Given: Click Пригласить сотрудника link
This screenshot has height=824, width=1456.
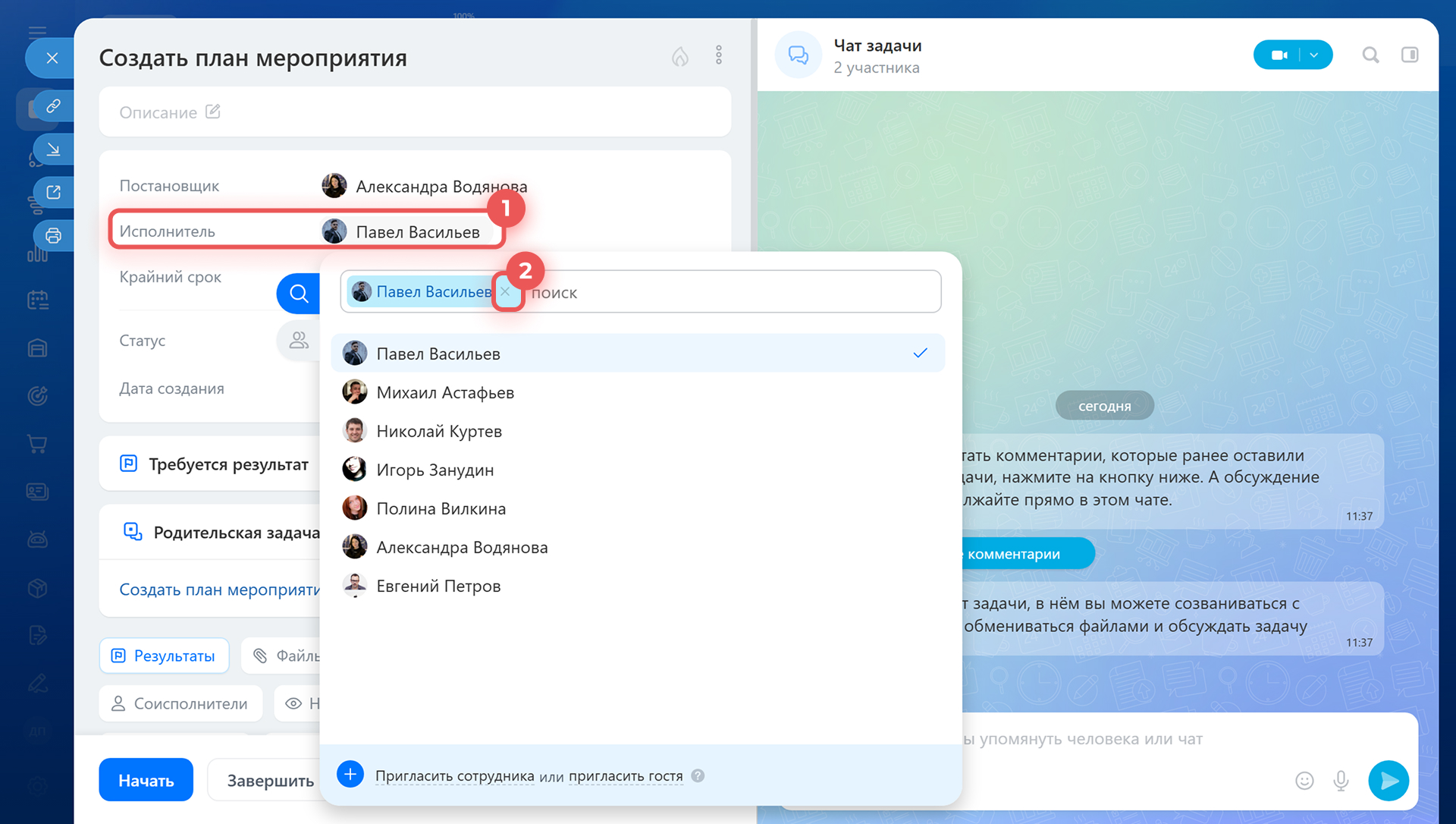Looking at the screenshot, I should tap(454, 775).
